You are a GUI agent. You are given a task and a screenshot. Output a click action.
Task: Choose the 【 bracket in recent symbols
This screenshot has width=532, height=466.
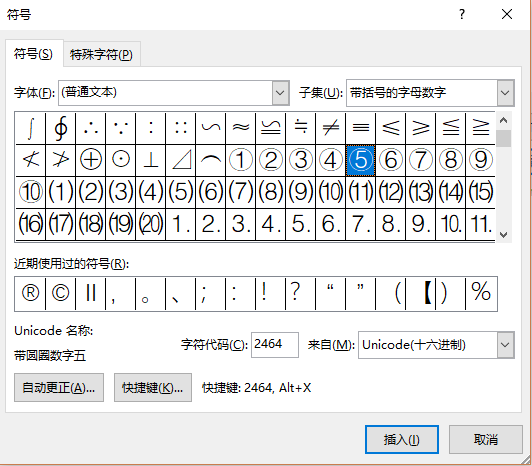(421, 293)
